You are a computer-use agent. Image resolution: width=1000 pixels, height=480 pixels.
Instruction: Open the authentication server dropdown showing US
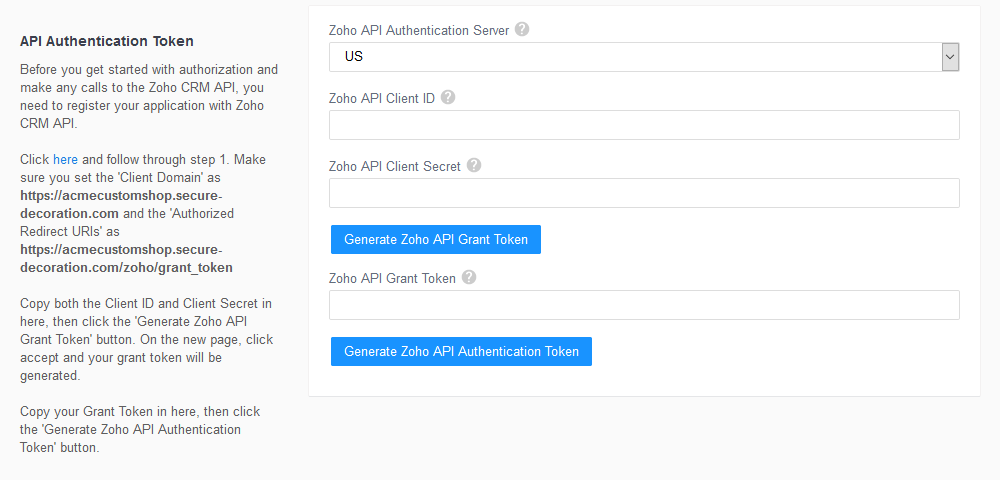click(x=644, y=57)
